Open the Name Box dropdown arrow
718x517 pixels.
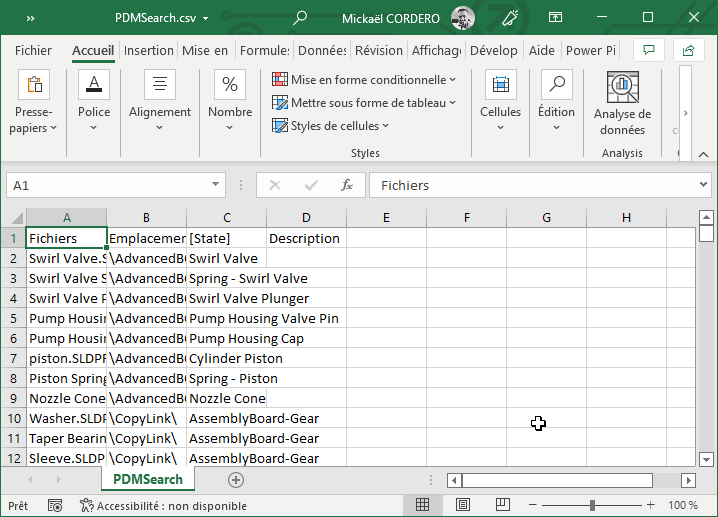click(x=216, y=186)
